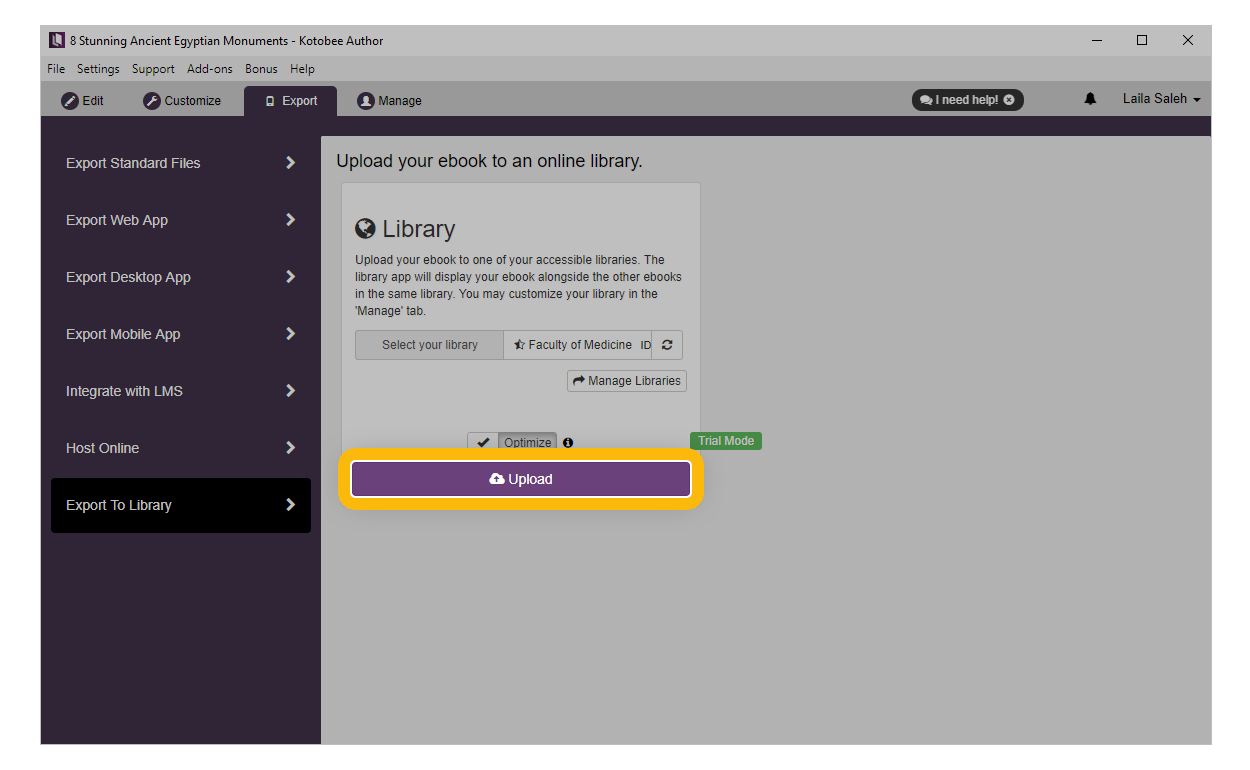Switch to the Export tab
The image size is (1250, 770).
(x=290, y=101)
